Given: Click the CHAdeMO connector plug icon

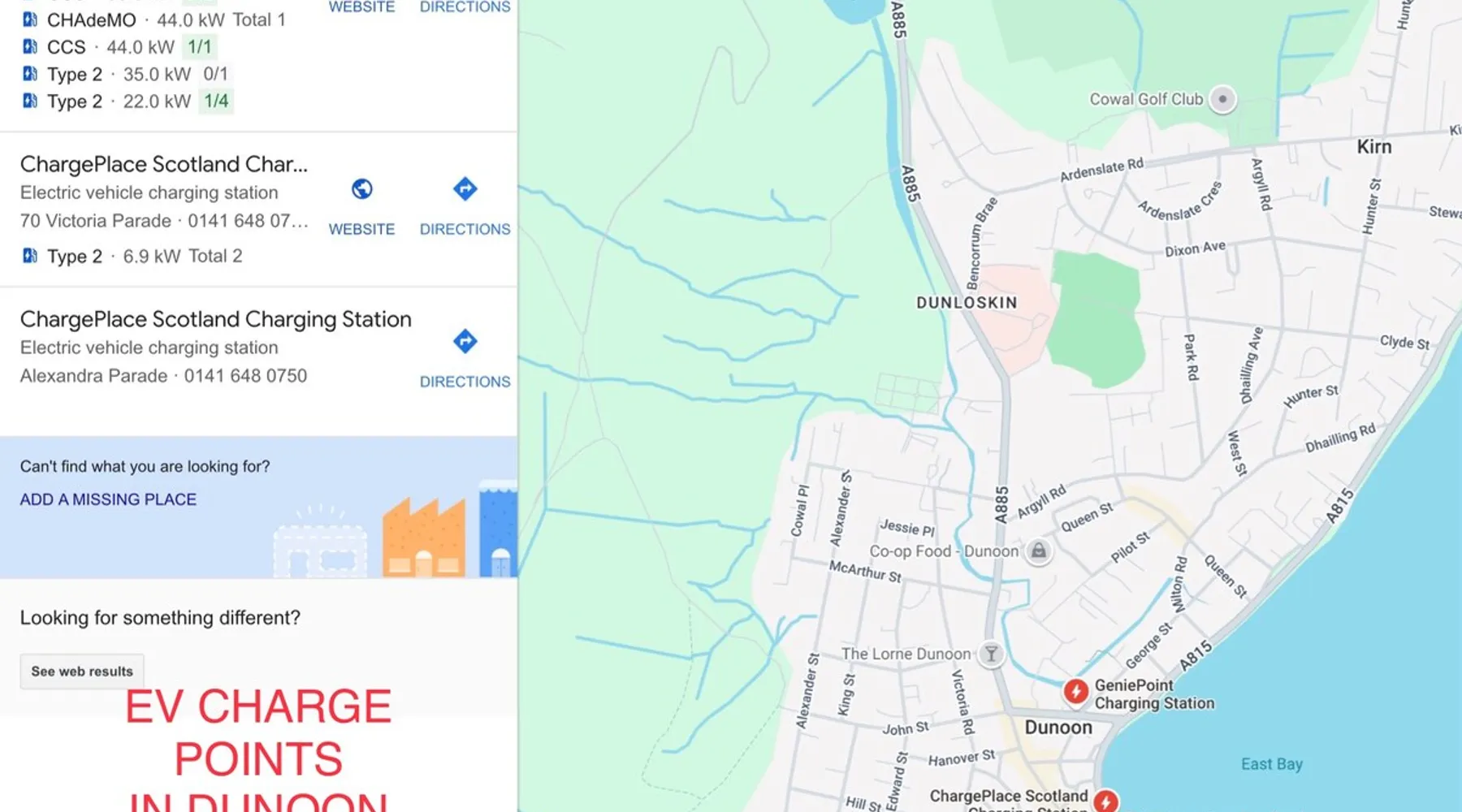Looking at the screenshot, I should tap(30, 19).
